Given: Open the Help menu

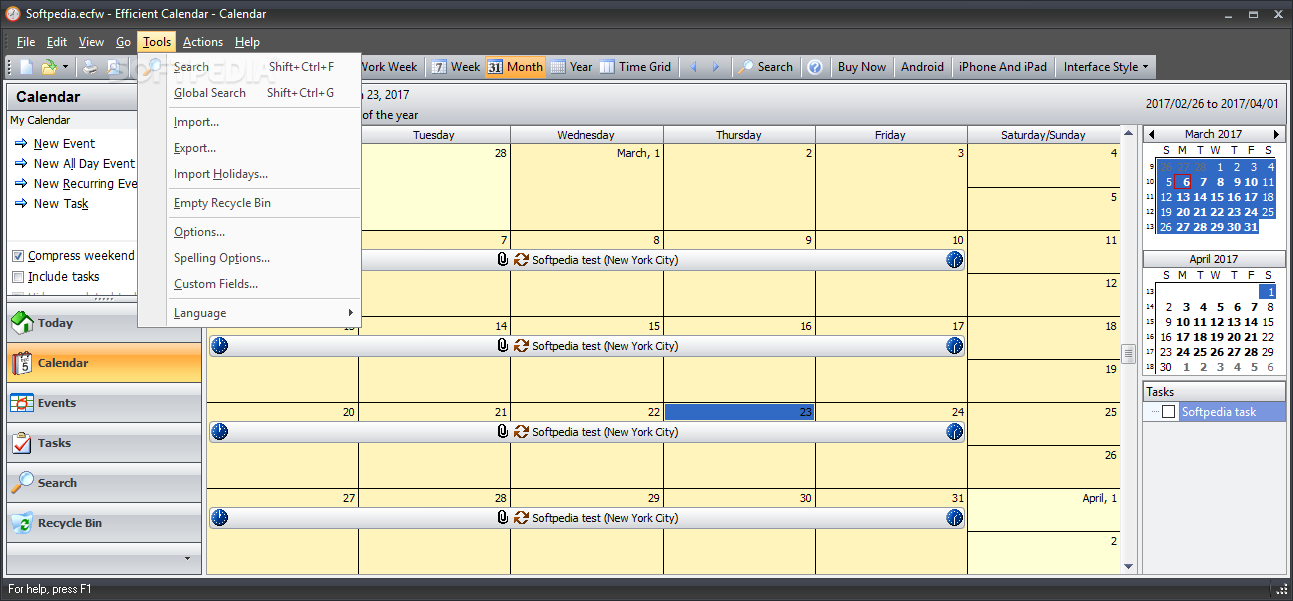Looking at the screenshot, I should pyautogui.click(x=247, y=42).
